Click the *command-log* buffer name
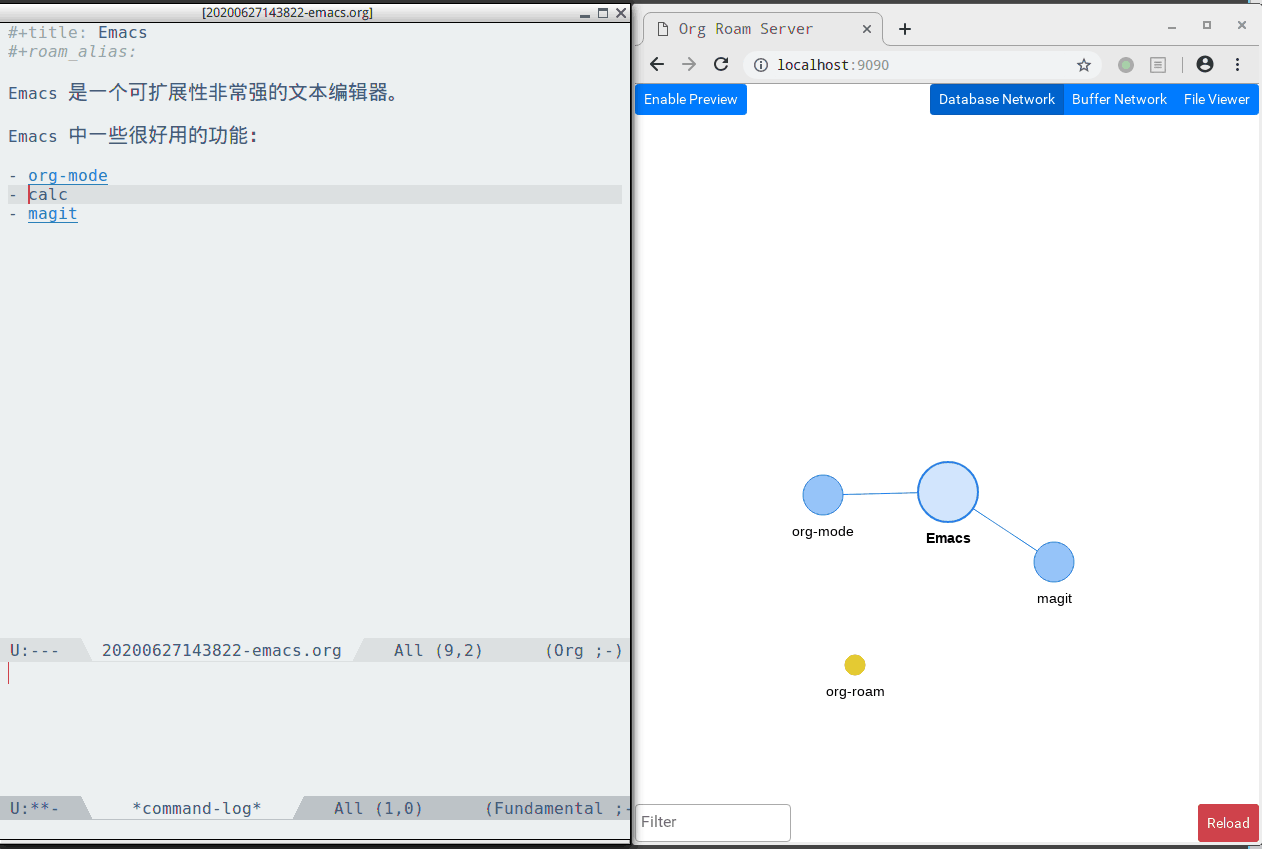 [x=197, y=809]
